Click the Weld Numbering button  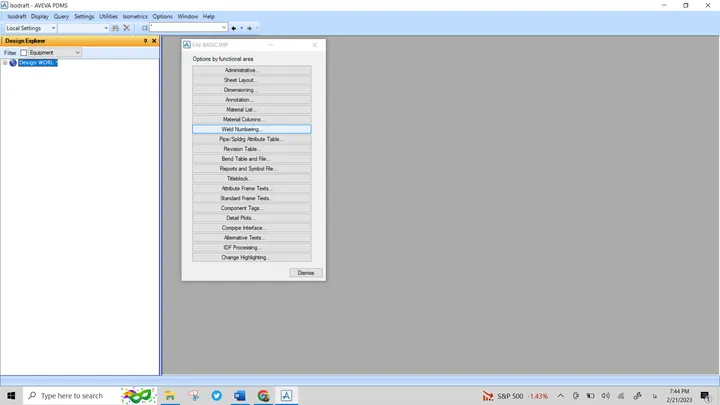252,129
